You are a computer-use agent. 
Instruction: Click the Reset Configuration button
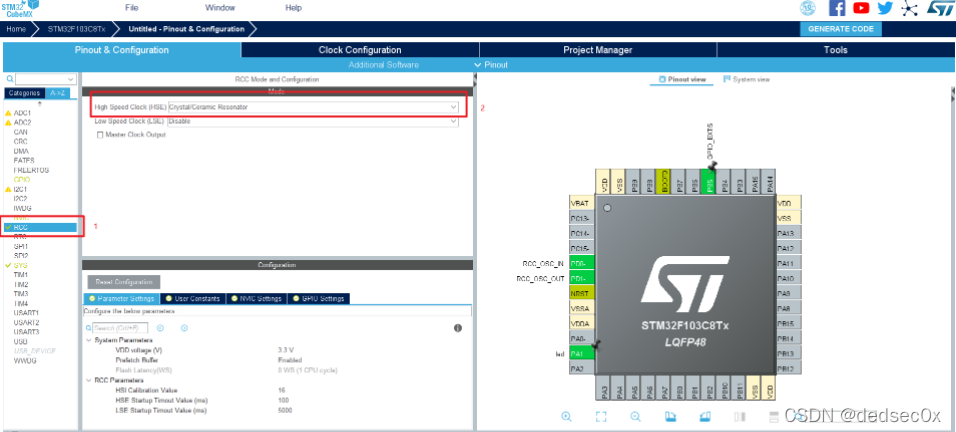click(124, 282)
